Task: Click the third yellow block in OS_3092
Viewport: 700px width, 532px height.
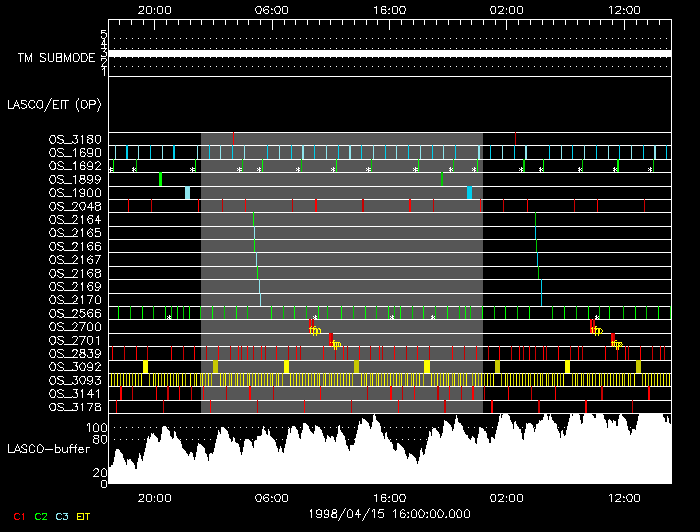Action: click(286, 367)
